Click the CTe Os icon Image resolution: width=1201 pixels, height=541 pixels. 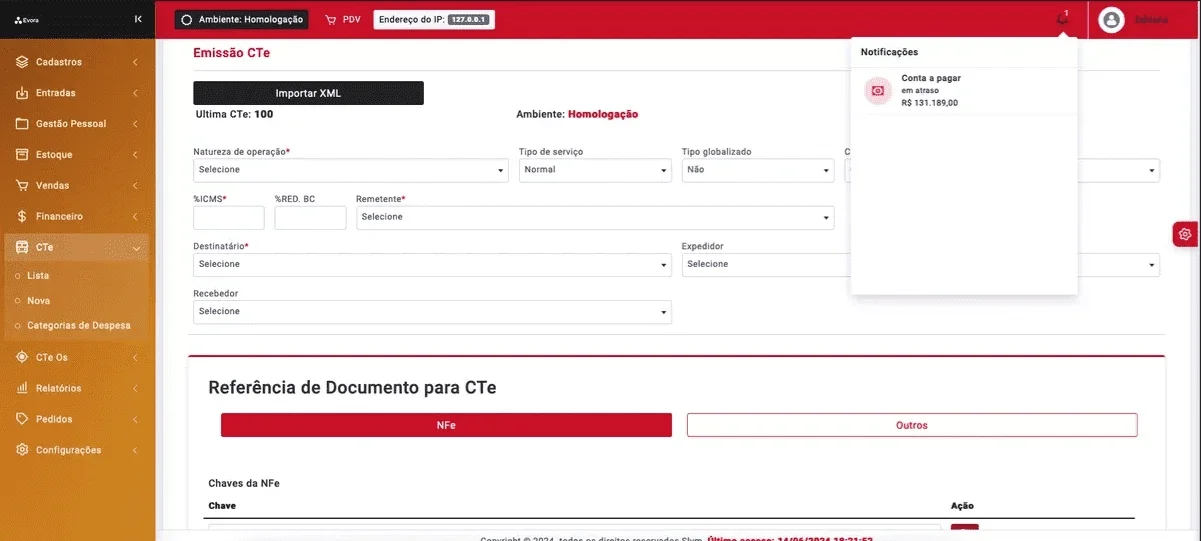(x=22, y=357)
